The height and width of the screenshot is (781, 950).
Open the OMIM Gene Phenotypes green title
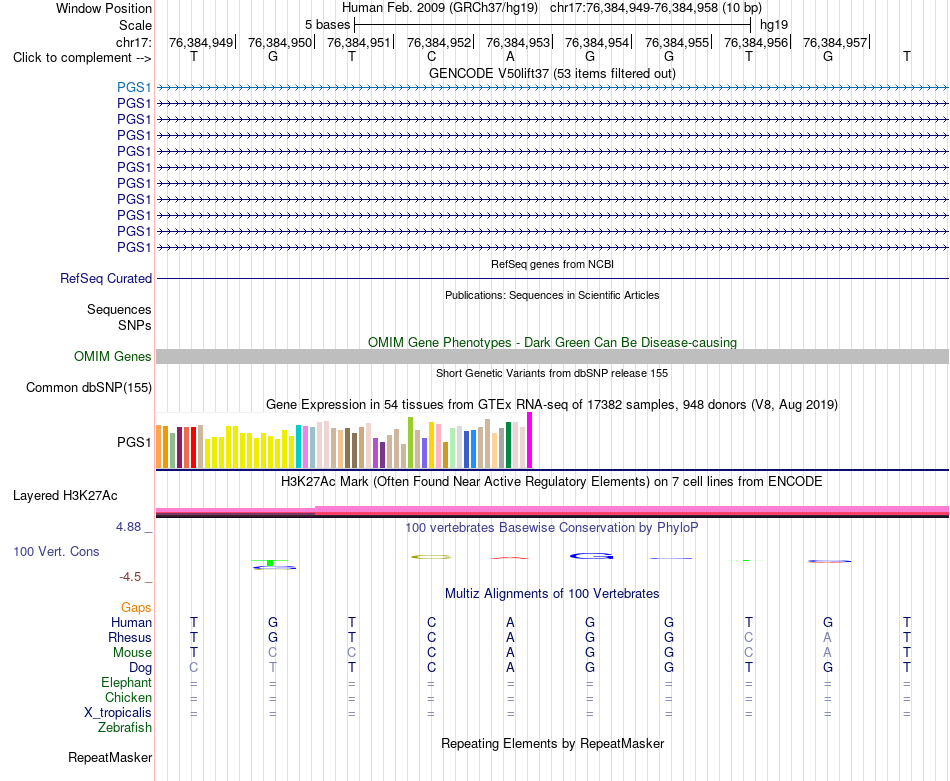pos(553,342)
